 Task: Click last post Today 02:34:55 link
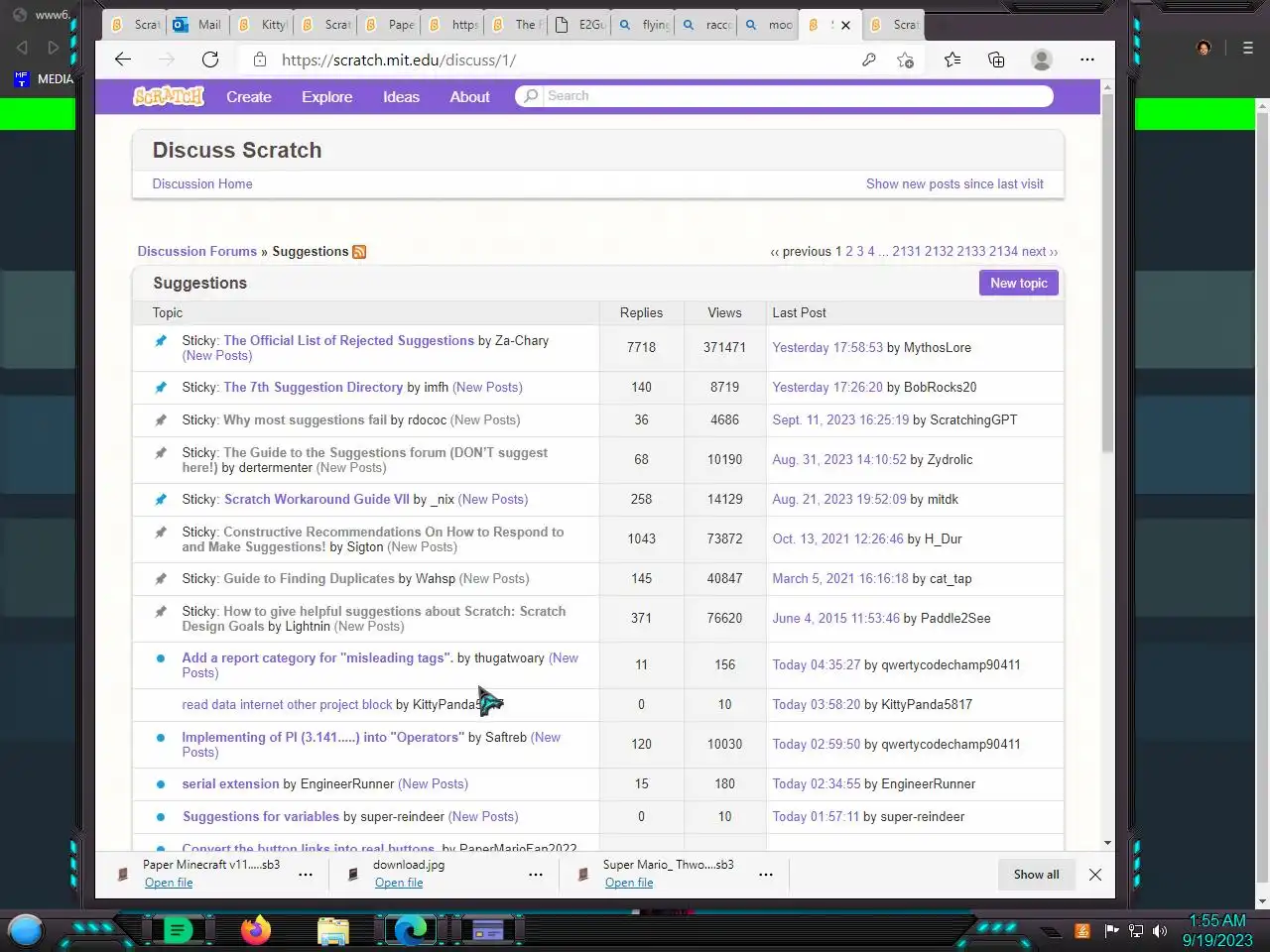(x=817, y=783)
